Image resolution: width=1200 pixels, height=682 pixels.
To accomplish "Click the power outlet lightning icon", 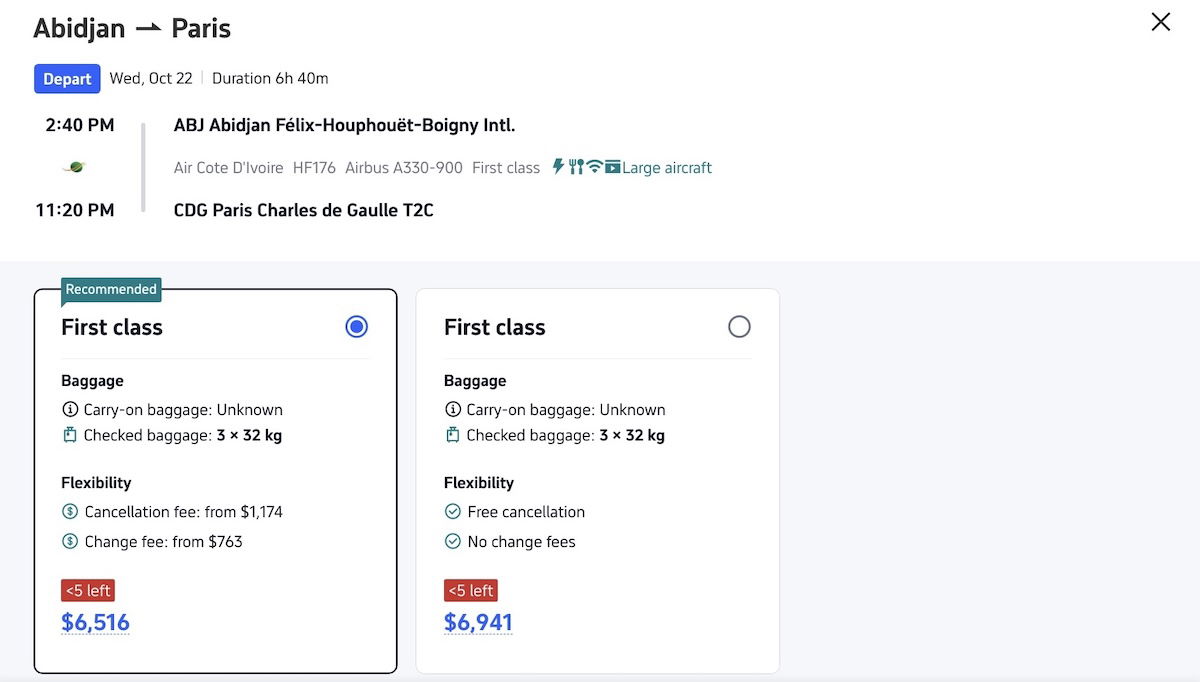I will pos(559,167).
